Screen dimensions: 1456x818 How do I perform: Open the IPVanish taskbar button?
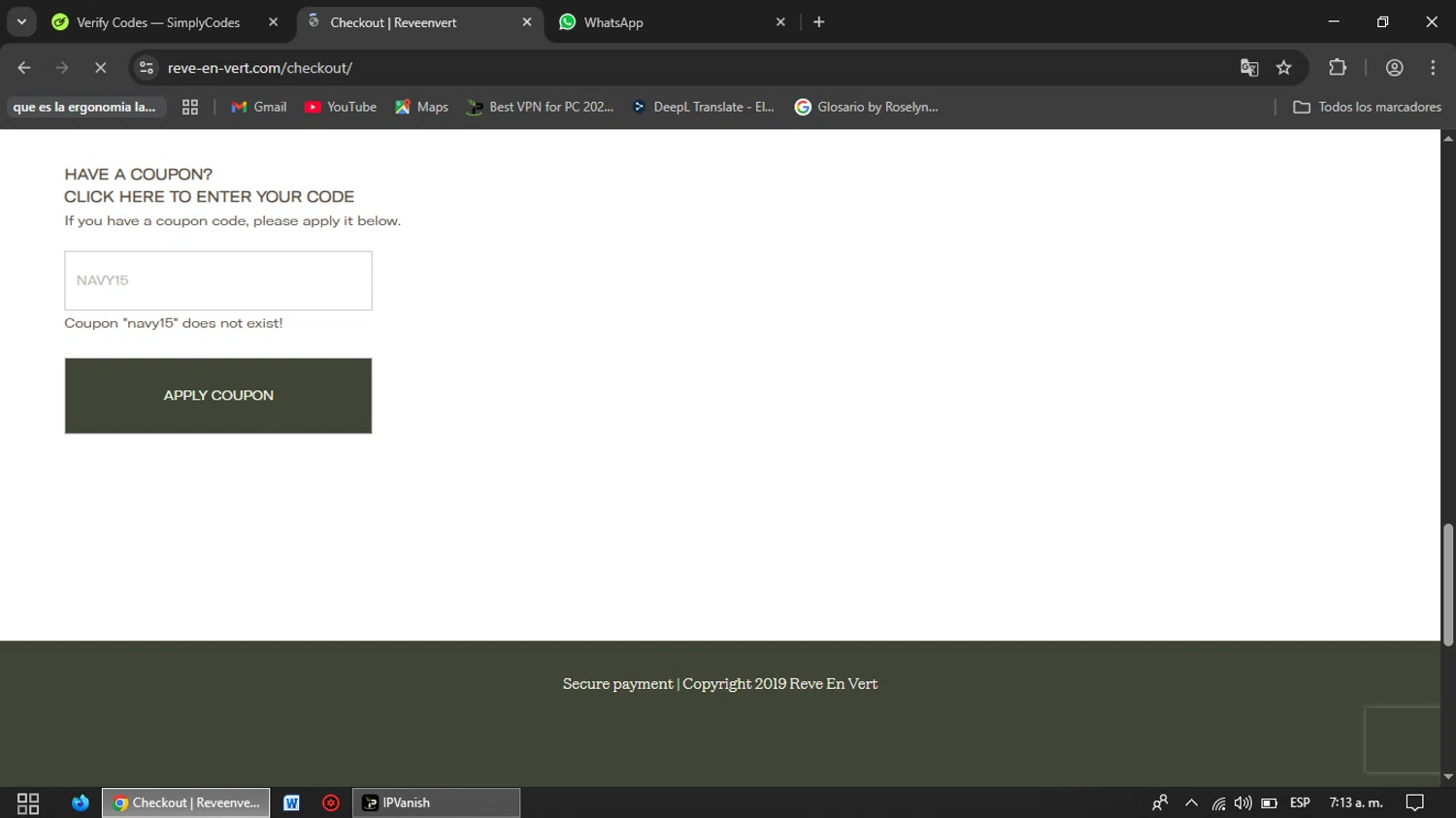coord(436,802)
